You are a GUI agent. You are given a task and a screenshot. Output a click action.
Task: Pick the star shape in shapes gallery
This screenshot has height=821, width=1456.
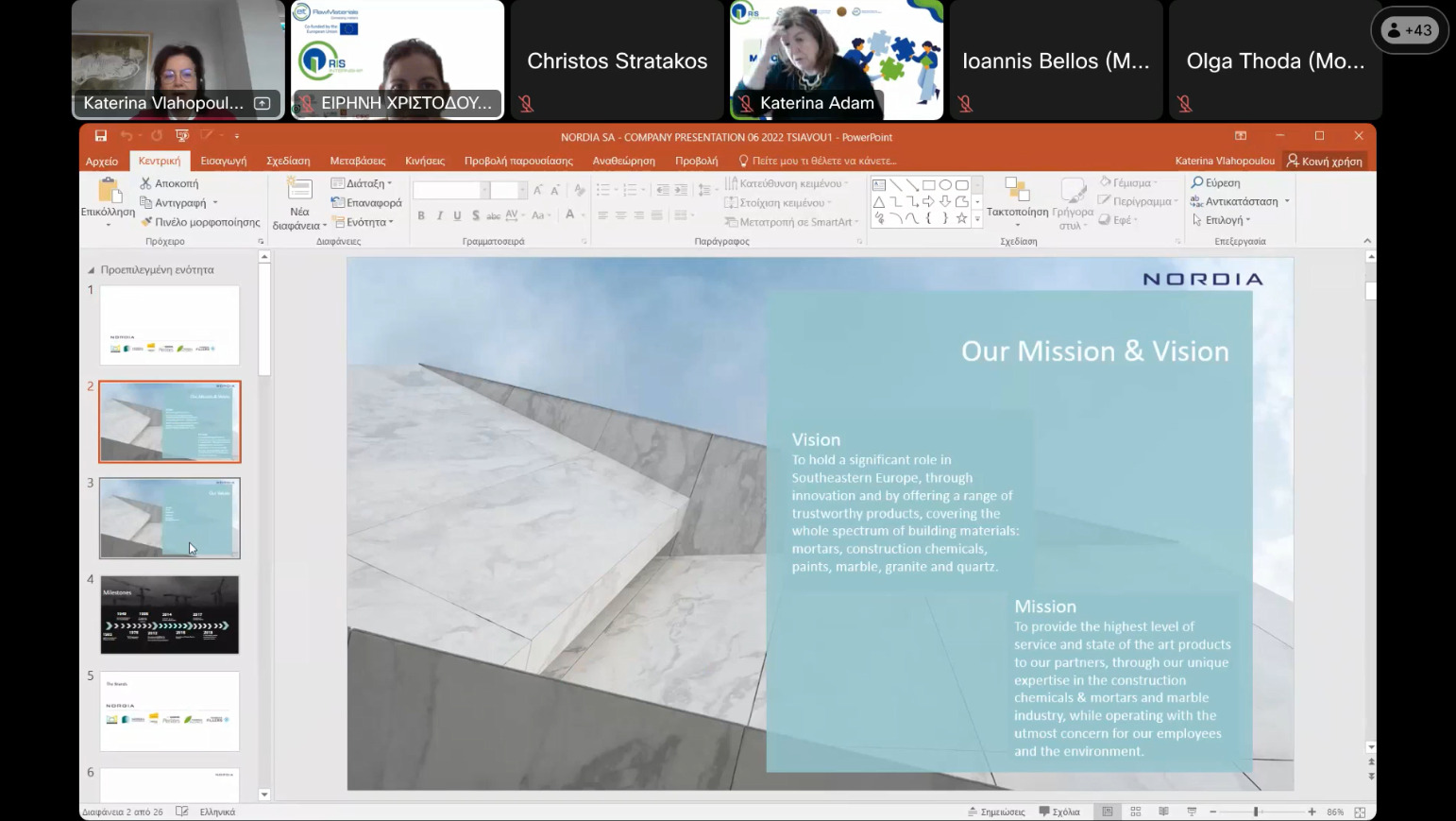(961, 218)
